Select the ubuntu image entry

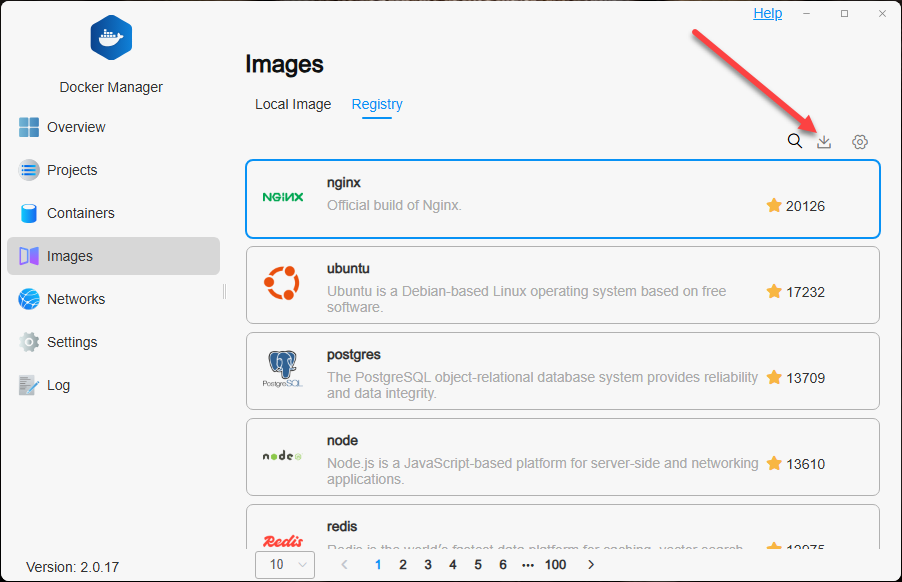point(563,285)
